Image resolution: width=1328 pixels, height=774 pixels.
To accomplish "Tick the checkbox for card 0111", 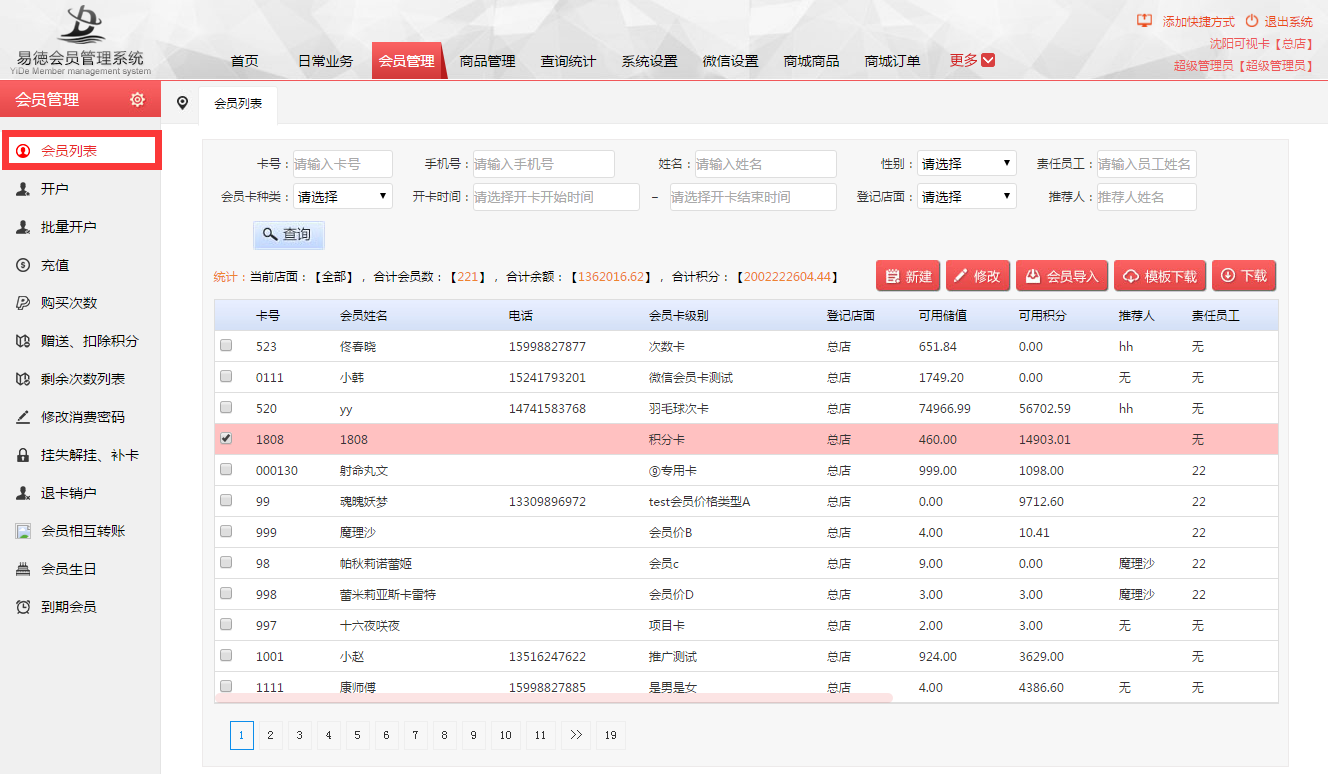I will [226, 376].
